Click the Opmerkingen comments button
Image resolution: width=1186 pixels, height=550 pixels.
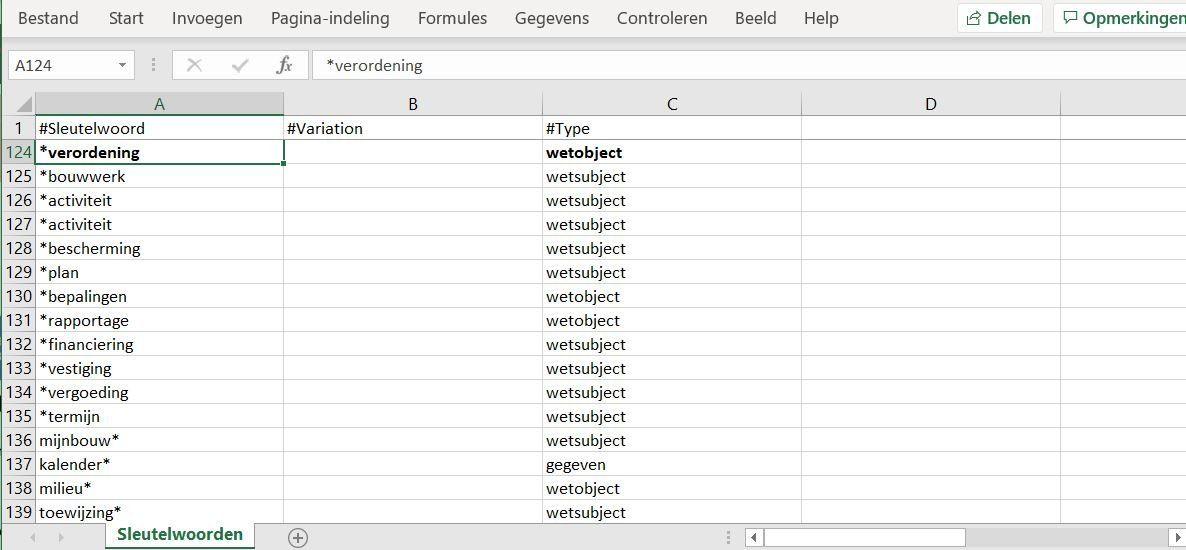point(1120,18)
